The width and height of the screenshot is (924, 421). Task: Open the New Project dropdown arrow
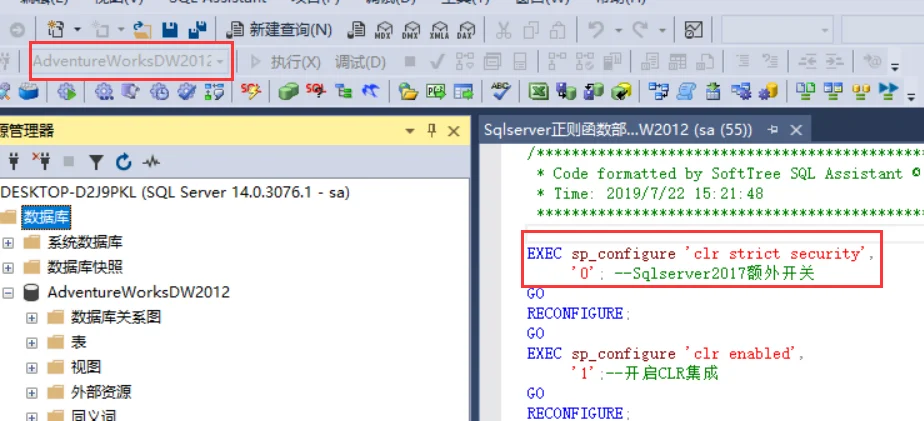click(x=77, y=29)
